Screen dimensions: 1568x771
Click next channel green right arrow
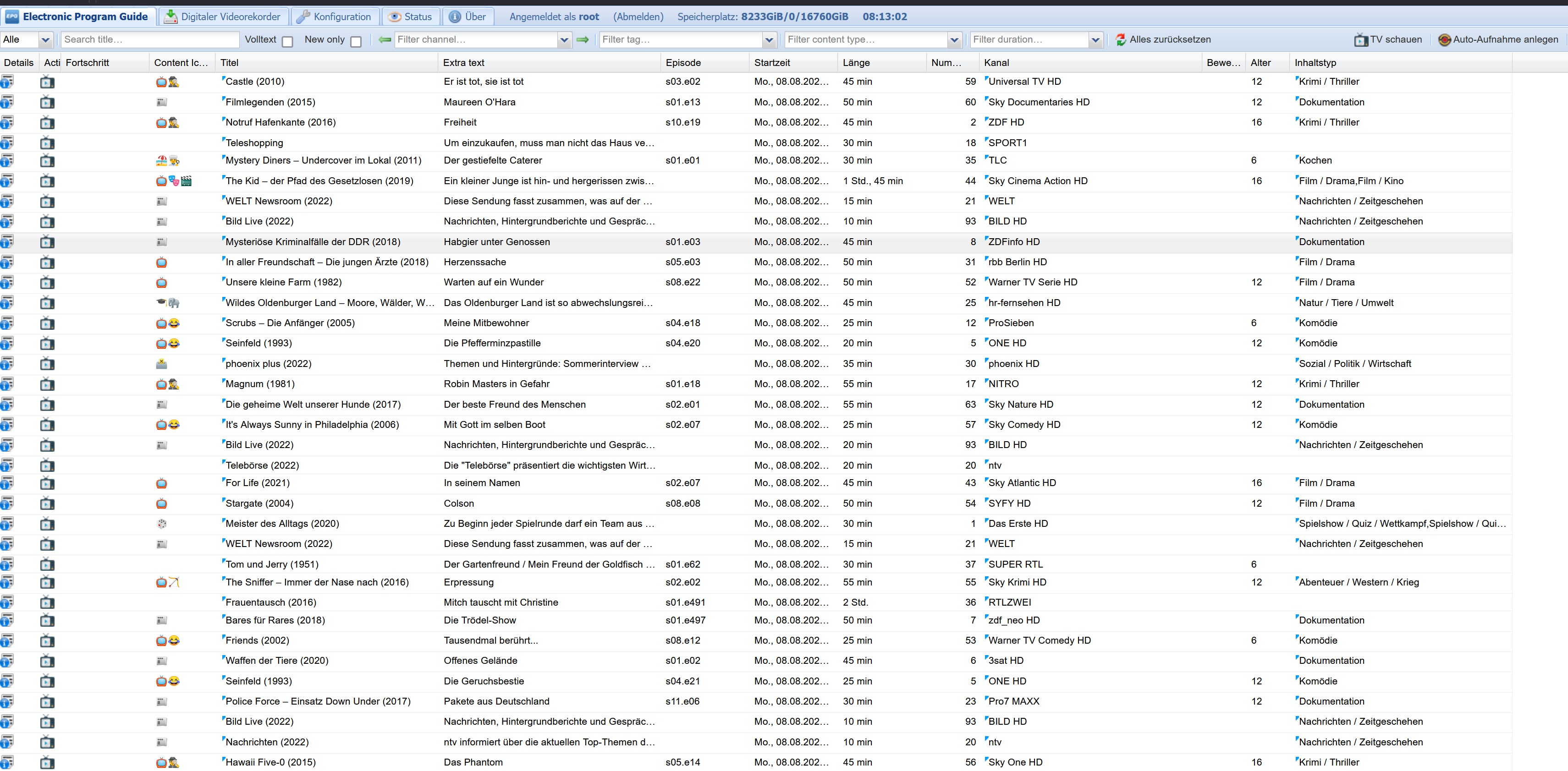tap(583, 39)
